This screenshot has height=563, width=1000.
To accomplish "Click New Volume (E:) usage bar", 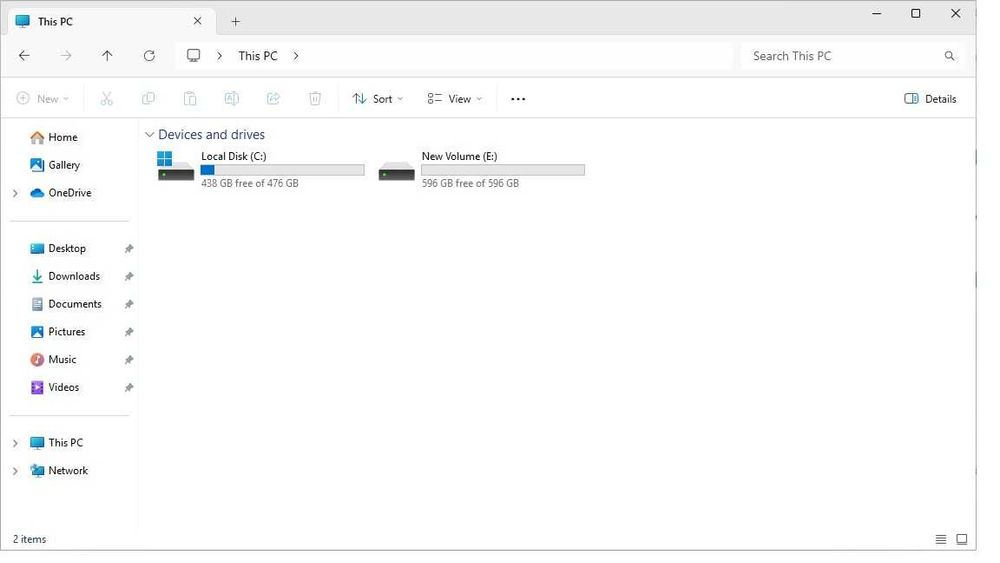I will pyautogui.click(x=503, y=170).
